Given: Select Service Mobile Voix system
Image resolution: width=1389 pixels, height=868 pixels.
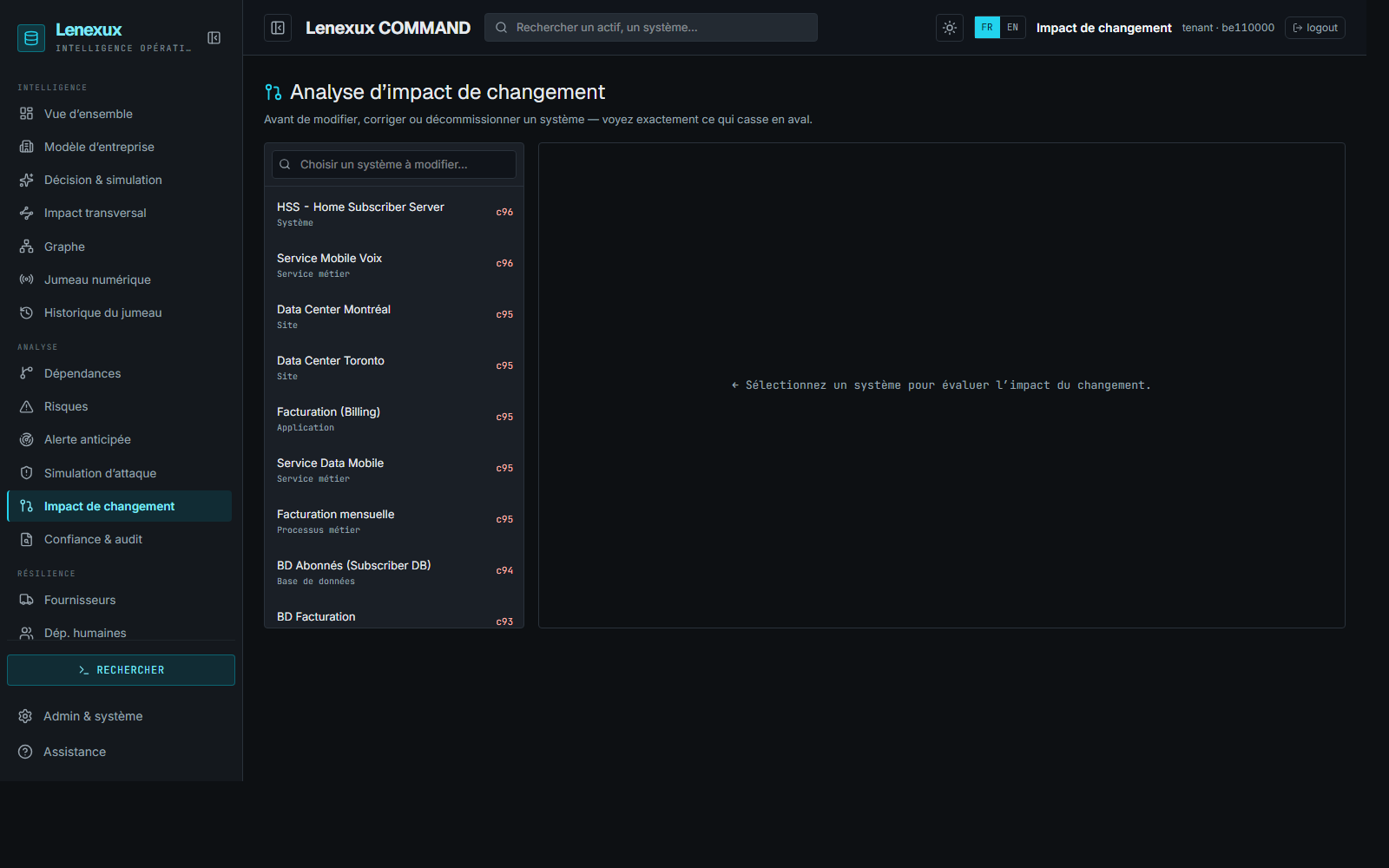Looking at the screenshot, I should [394, 264].
